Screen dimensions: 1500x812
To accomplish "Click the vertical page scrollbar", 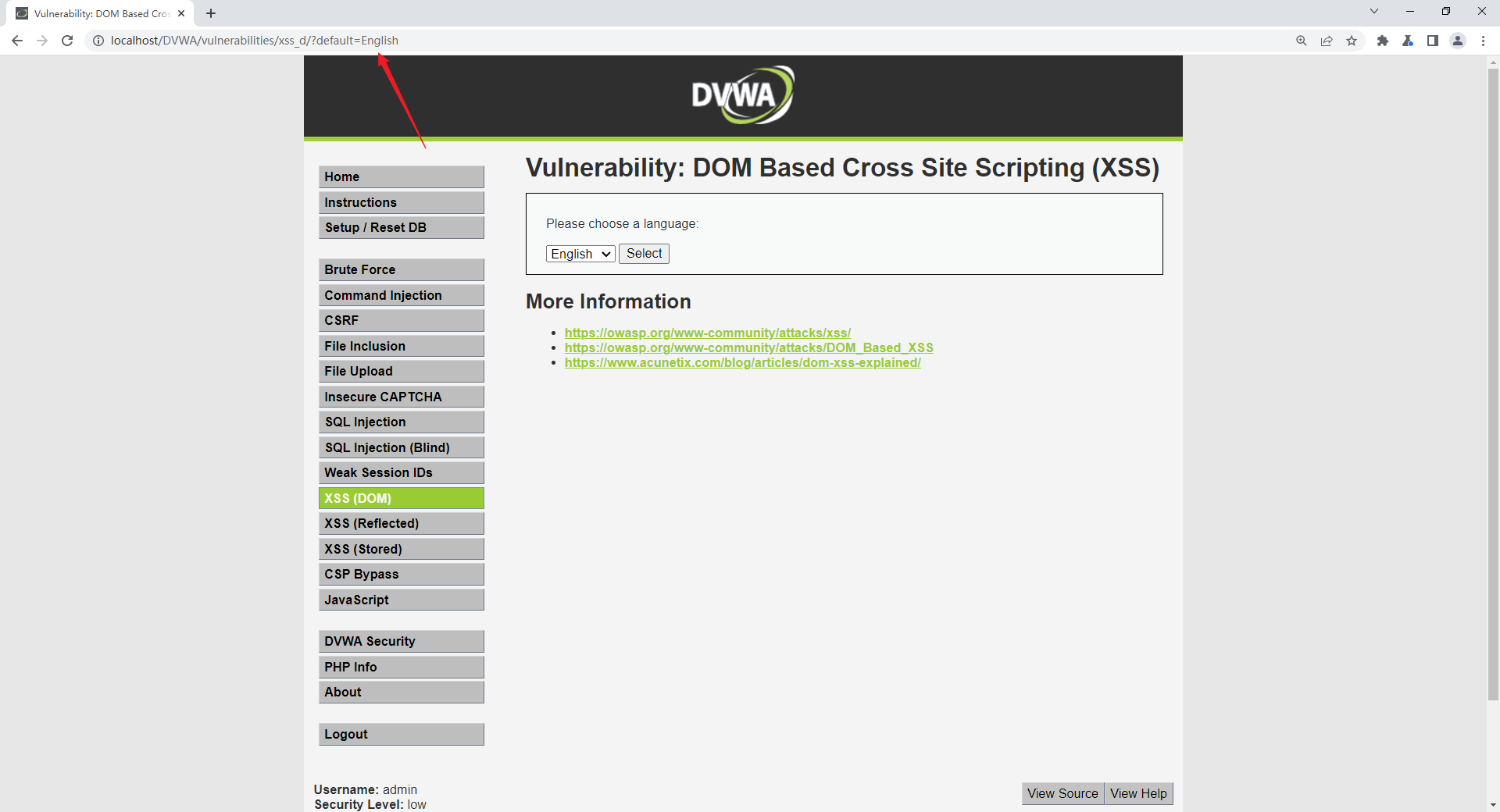I will pyautogui.click(x=1493, y=383).
